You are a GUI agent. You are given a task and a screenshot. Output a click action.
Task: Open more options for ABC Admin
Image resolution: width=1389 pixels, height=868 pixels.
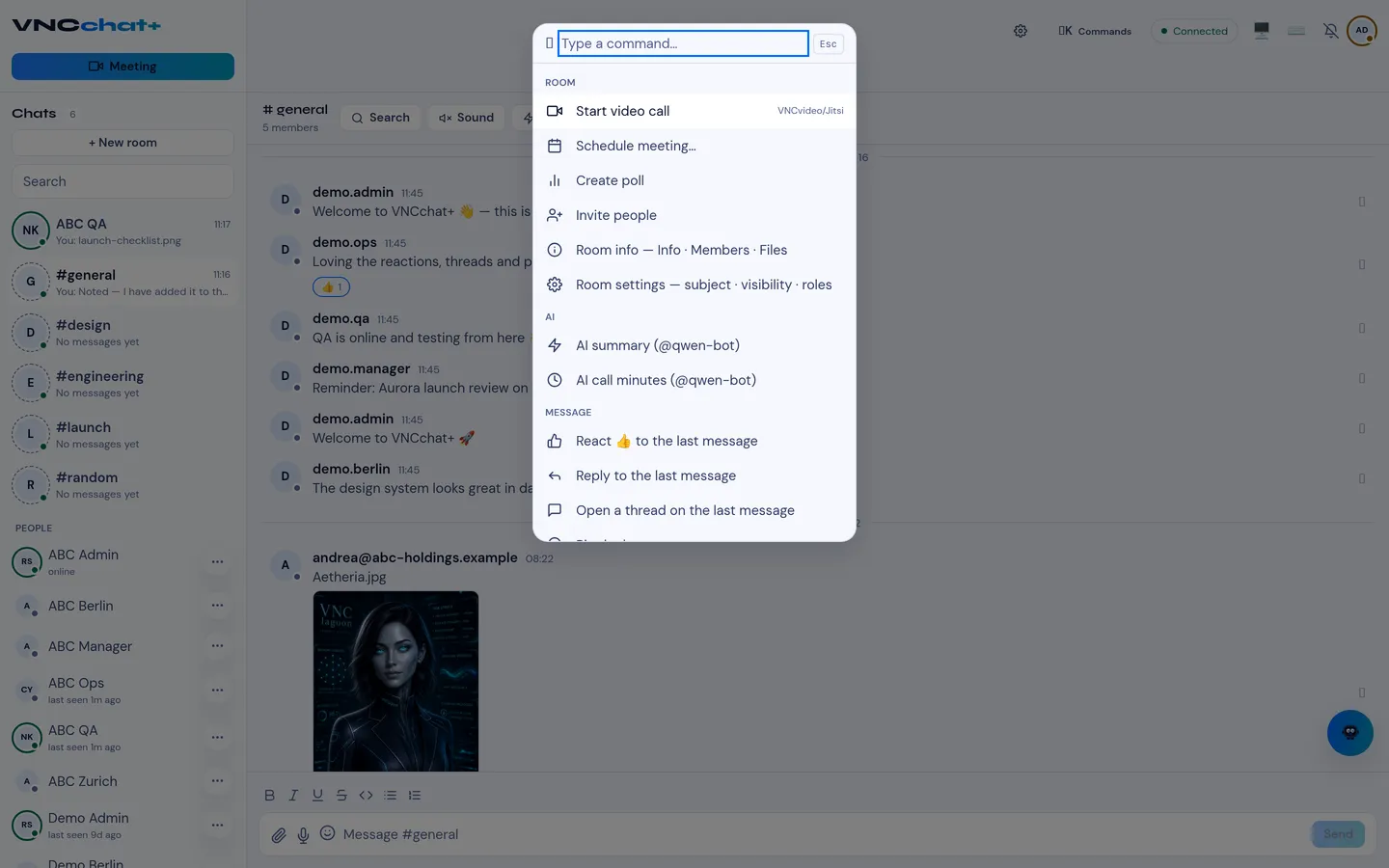click(x=217, y=561)
